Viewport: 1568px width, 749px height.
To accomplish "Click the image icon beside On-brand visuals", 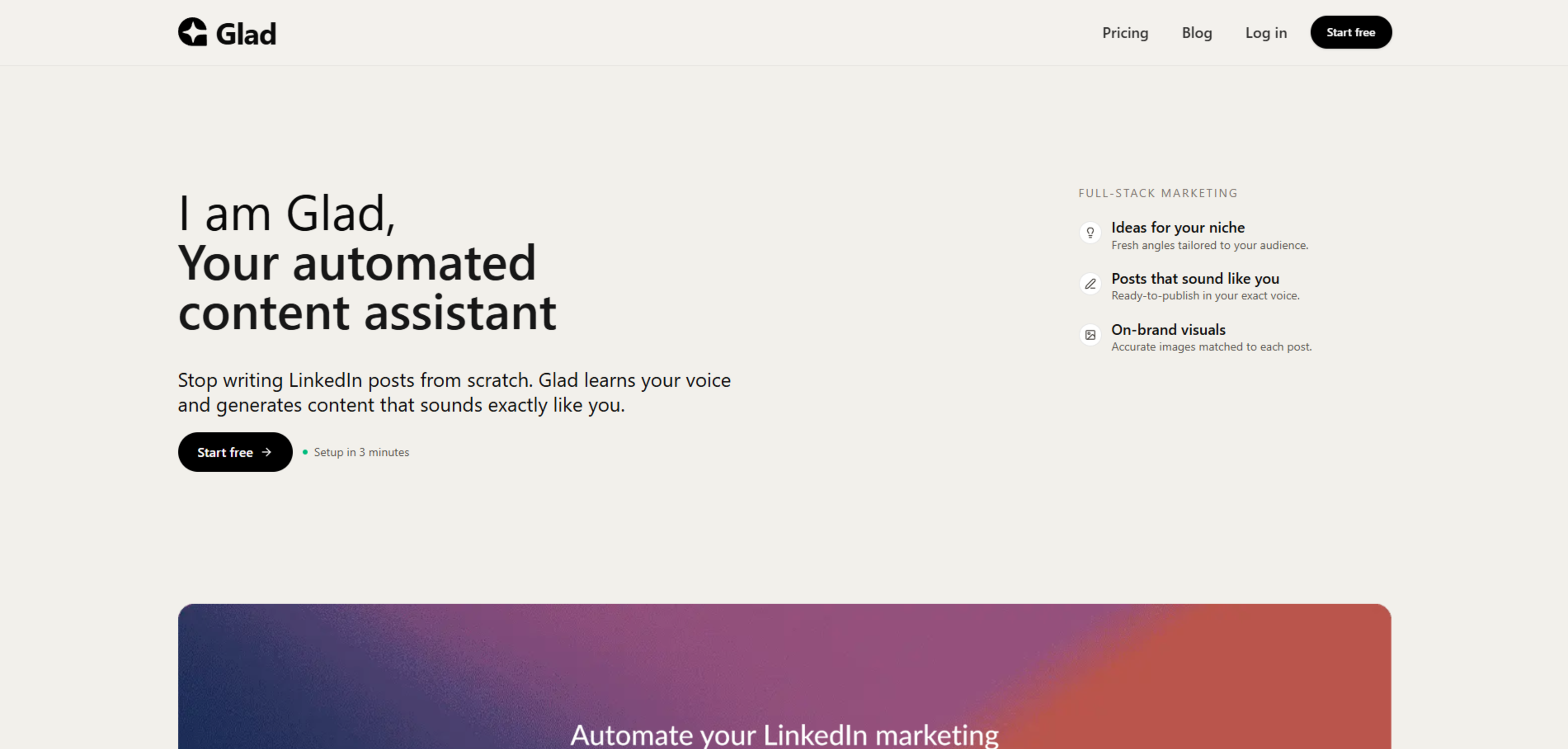I will [1090, 335].
